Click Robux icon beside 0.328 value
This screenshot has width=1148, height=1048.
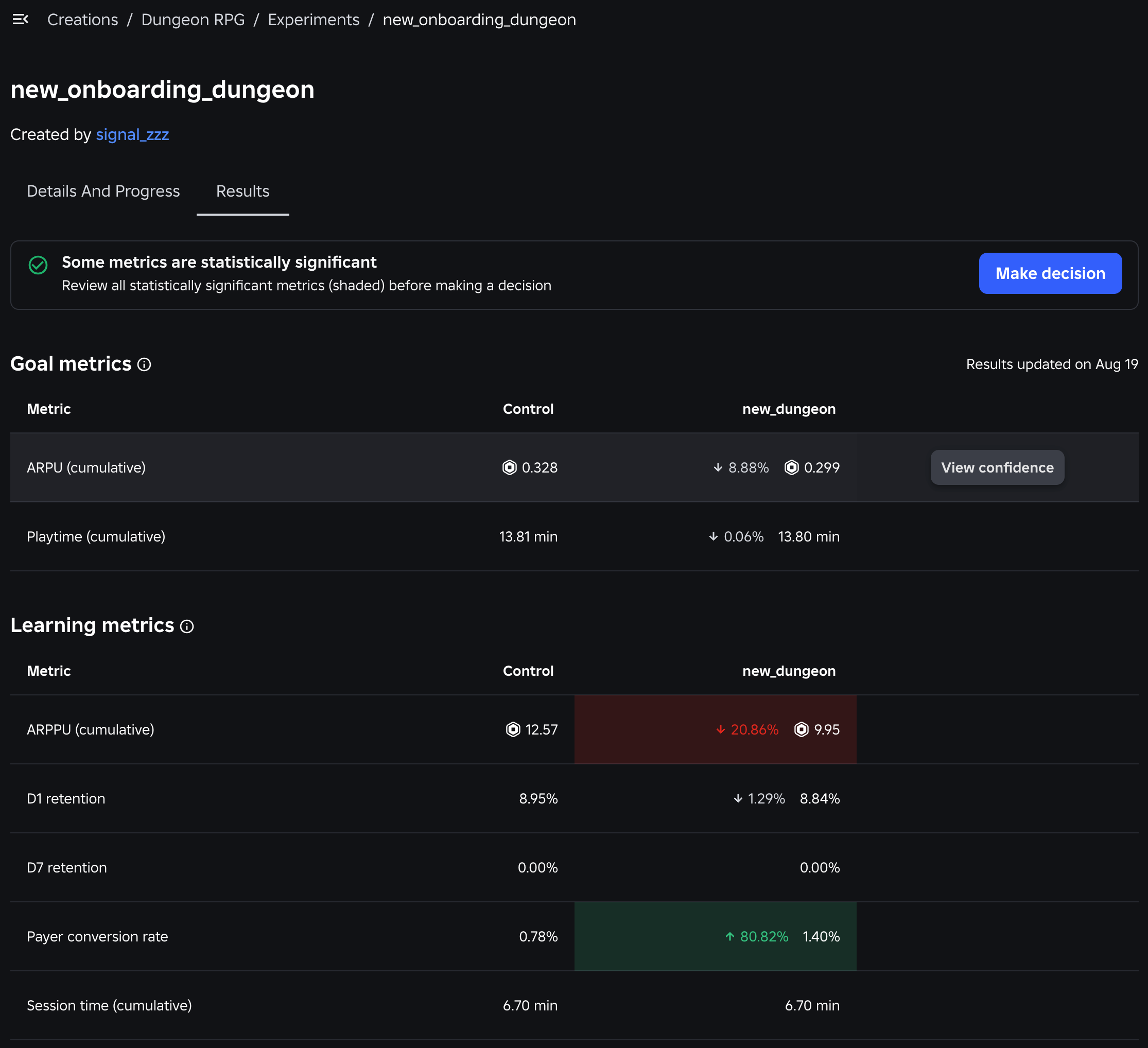tap(509, 467)
